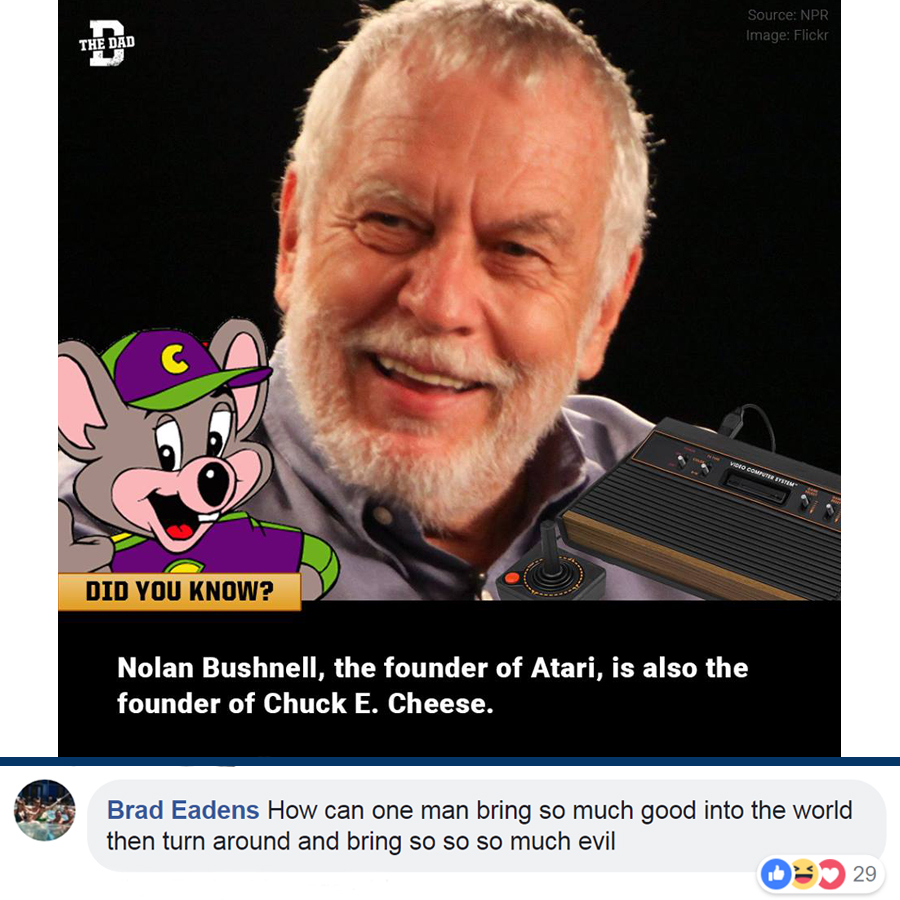Viewport: 900px width, 900px height.
Task: Click the red Love heart reaction icon
Action: coord(831,874)
